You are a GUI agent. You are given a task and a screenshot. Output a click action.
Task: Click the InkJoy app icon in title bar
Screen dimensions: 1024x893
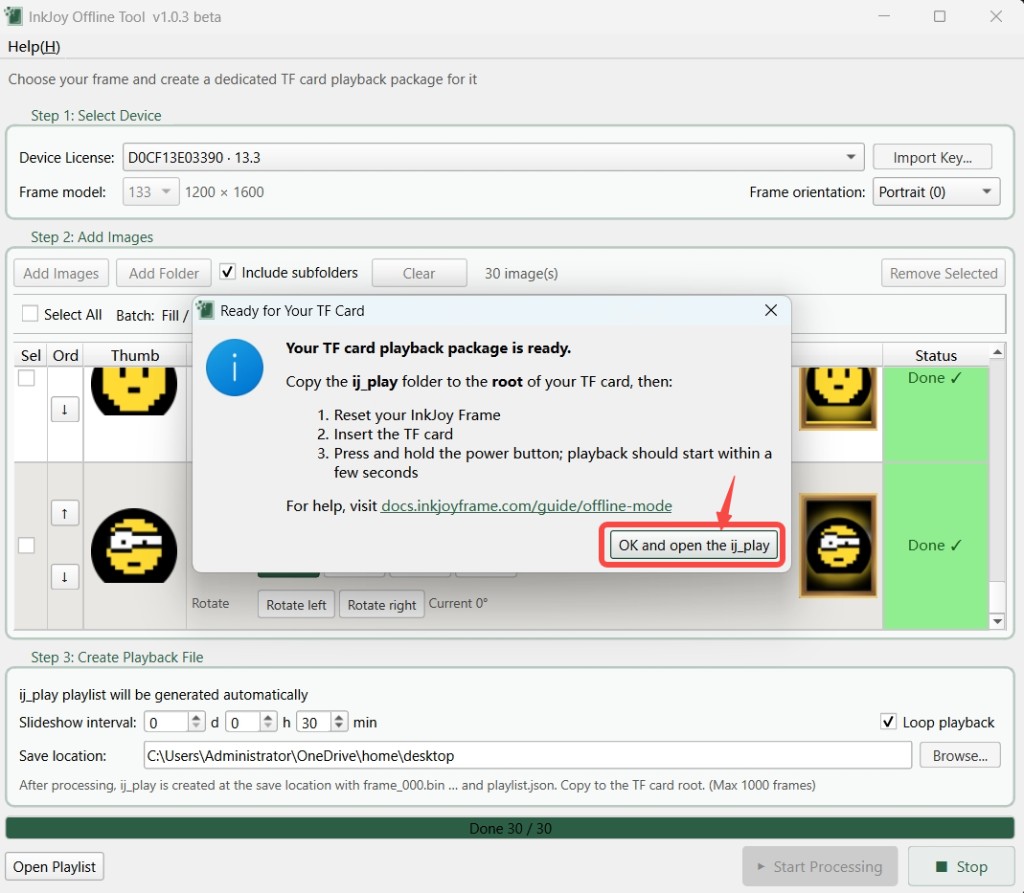click(14, 16)
